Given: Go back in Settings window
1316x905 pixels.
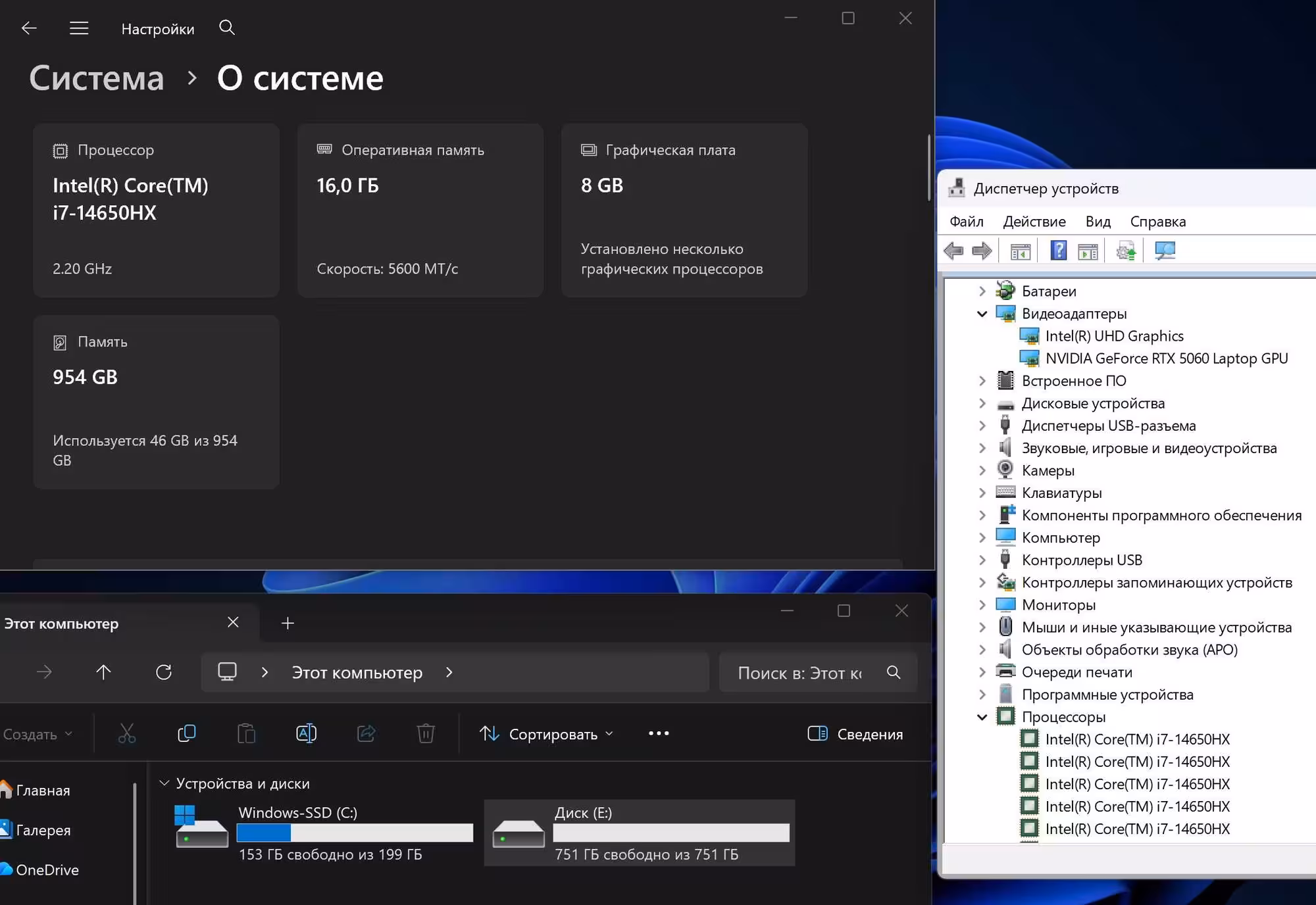Looking at the screenshot, I should coord(29,28).
